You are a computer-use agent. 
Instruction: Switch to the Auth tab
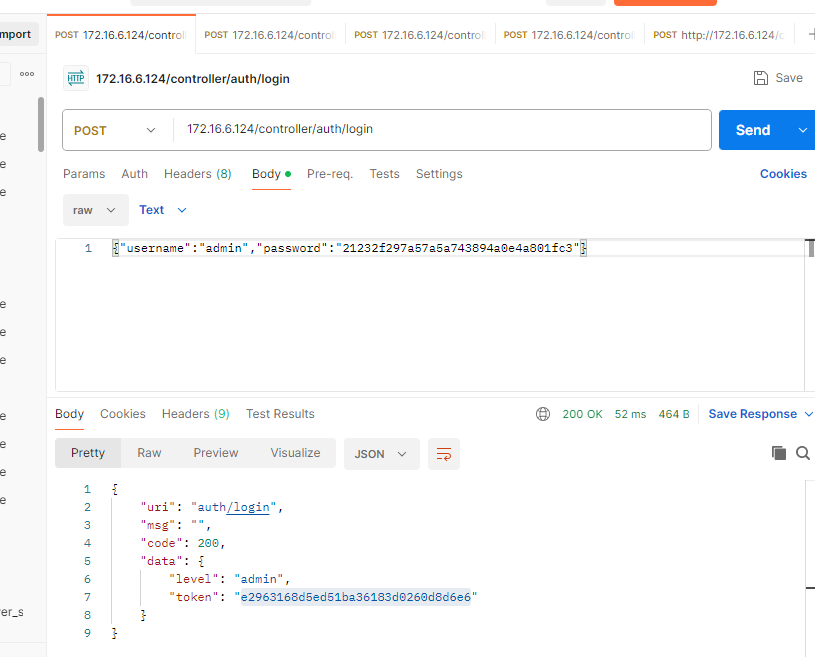point(135,174)
